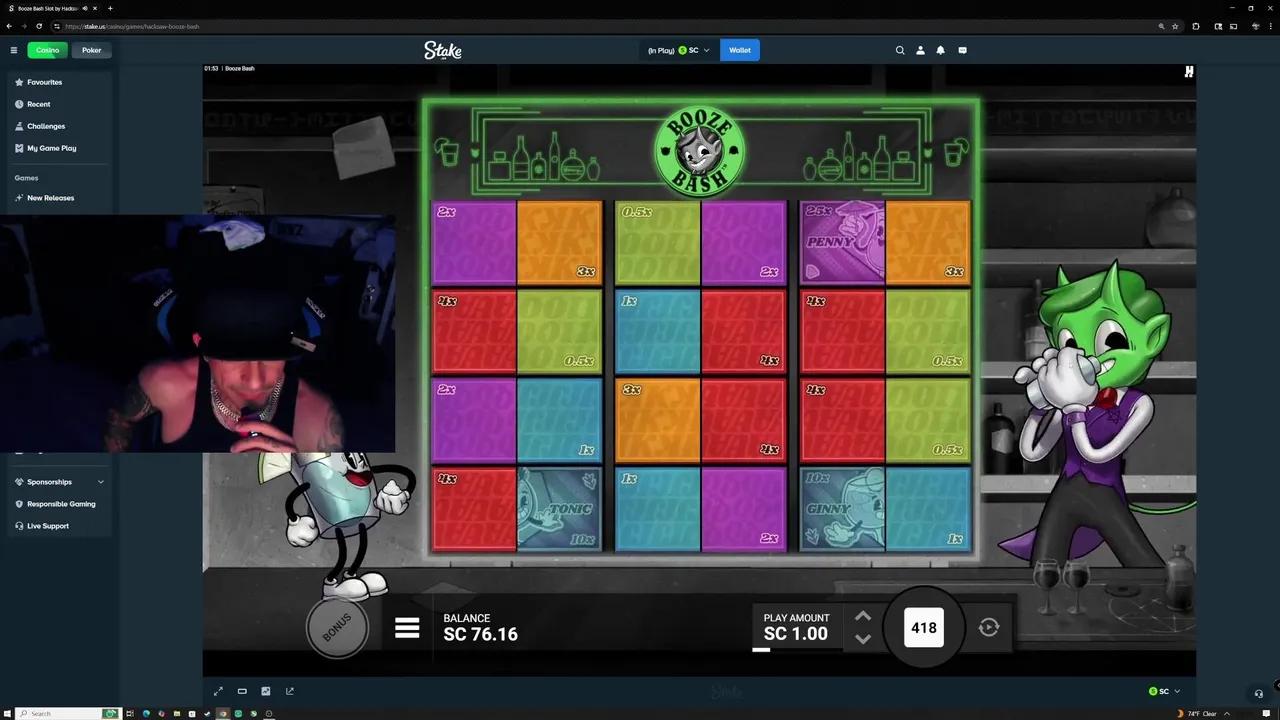Decrease play amount with down arrow
The width and height of the screenshot is (1280, 720).
click(x=863, y=639)
